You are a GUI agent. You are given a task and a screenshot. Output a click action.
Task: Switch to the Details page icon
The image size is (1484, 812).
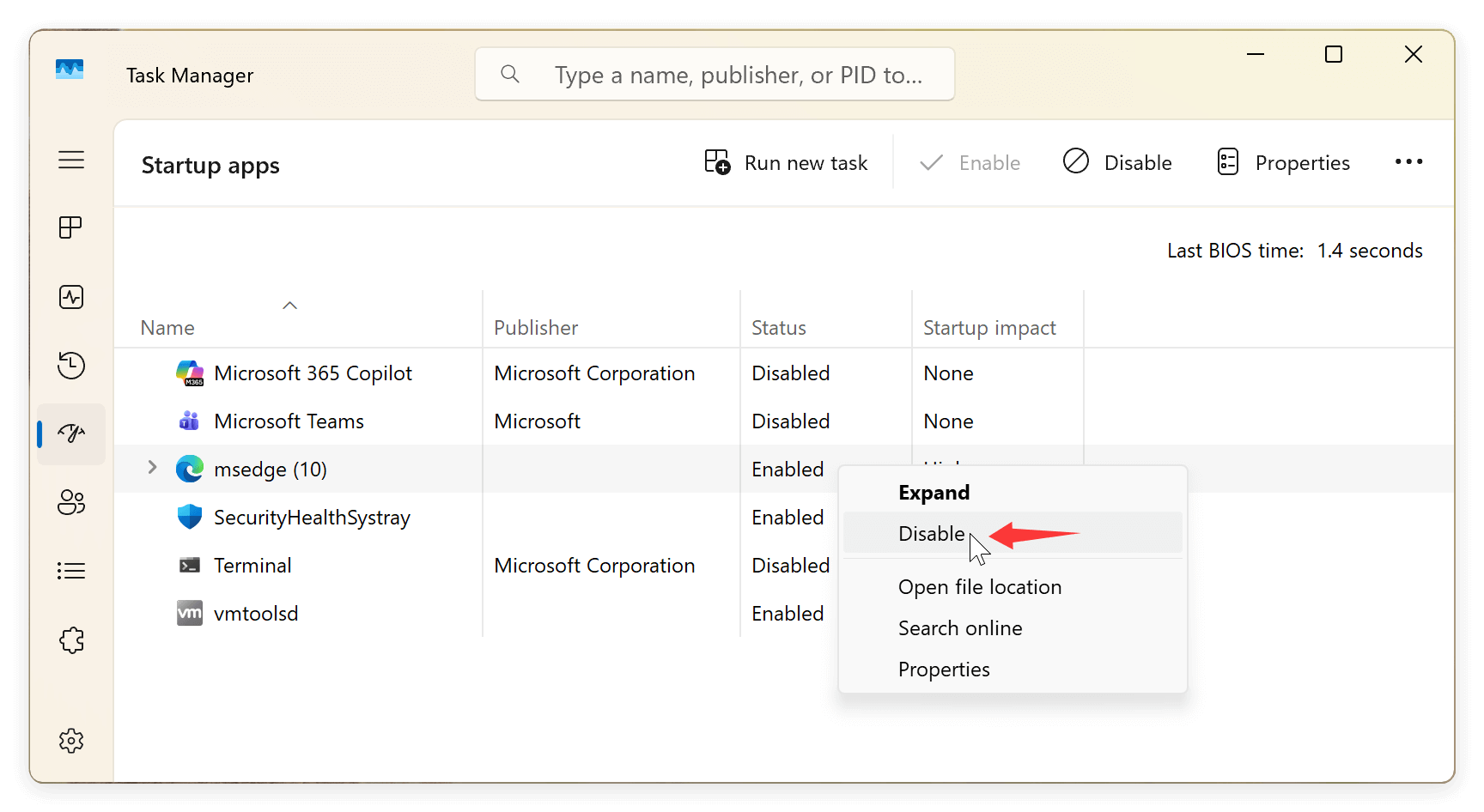coord(70,571)
